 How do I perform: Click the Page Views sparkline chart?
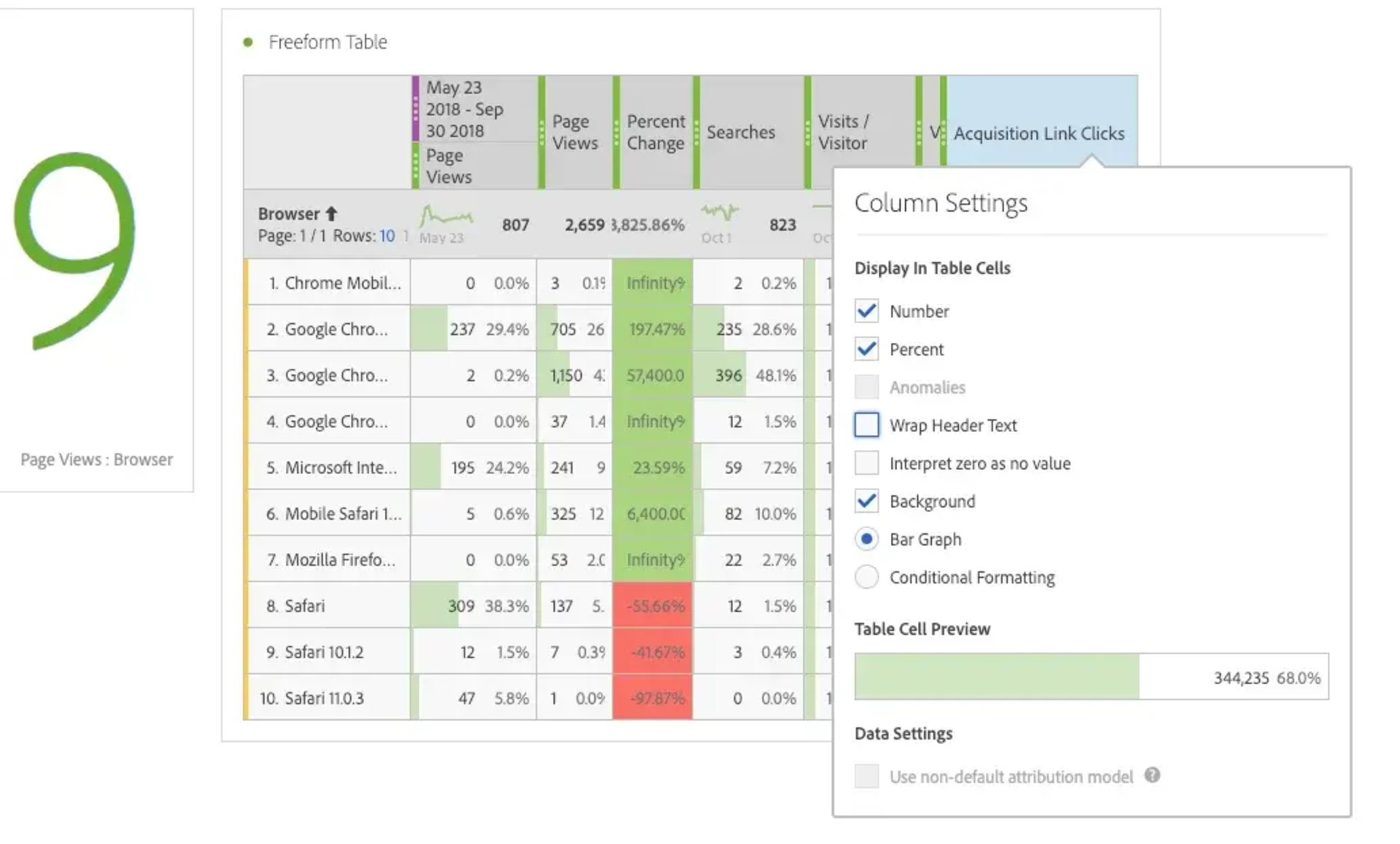446,216
